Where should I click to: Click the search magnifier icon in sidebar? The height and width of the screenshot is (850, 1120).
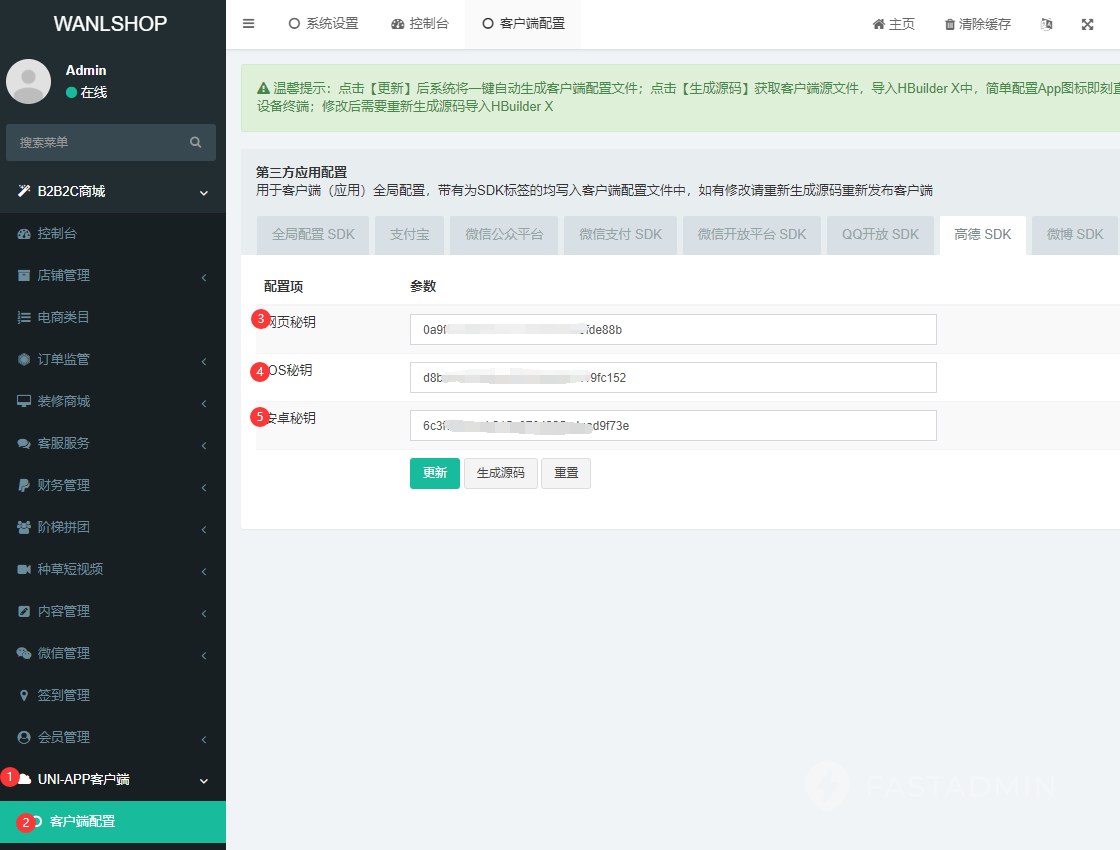[195, 142]
